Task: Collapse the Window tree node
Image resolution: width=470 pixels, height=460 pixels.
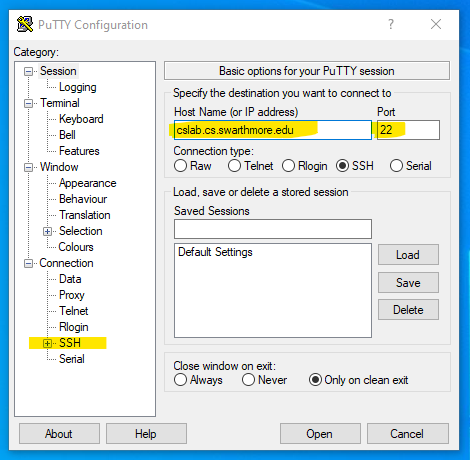Action: coord(29,167)
